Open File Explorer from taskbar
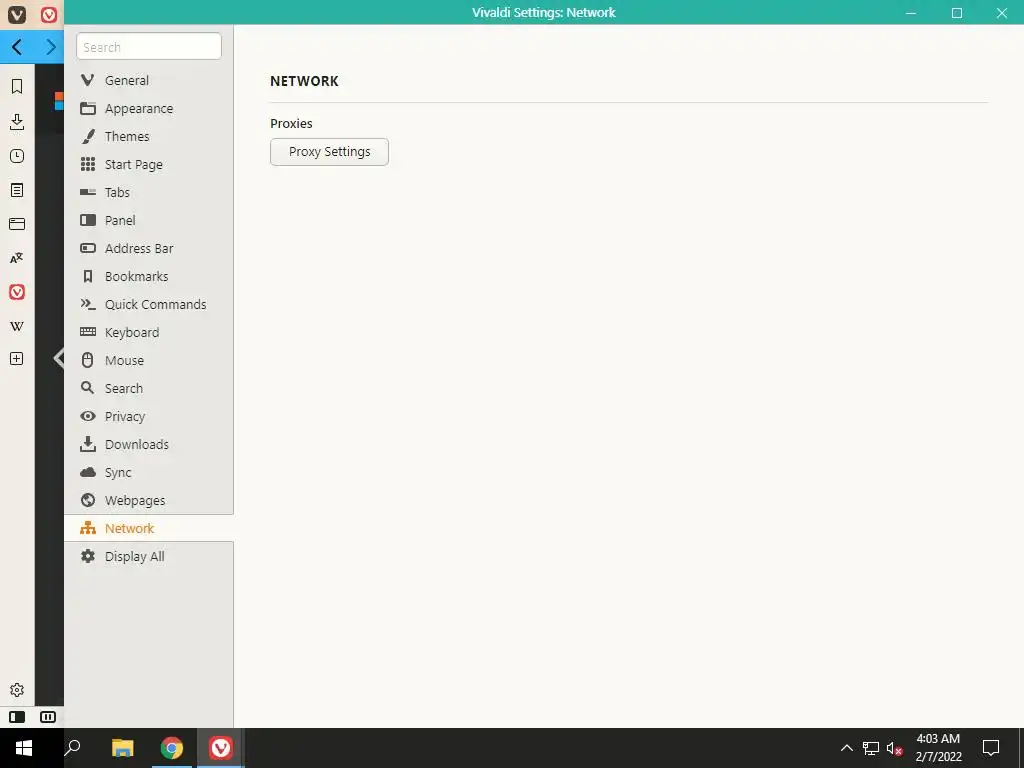1024x768 pixels. tap(122, 748)
